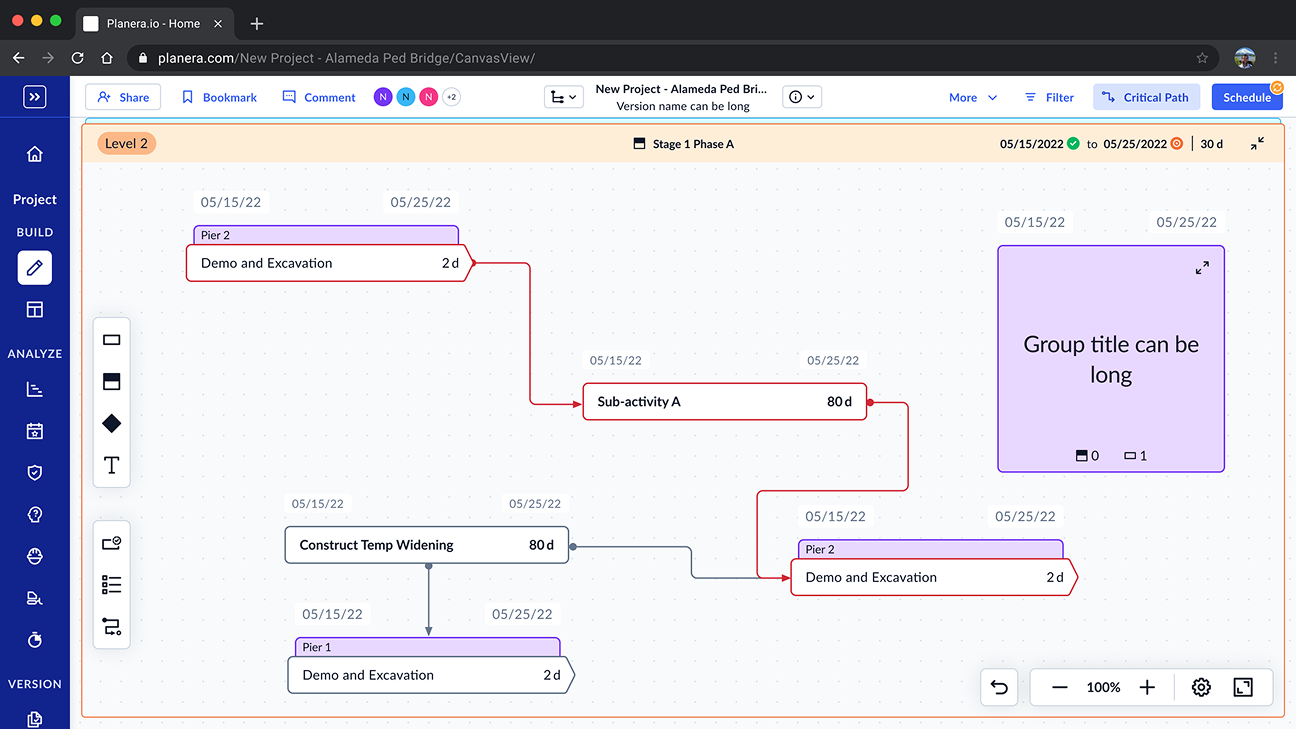Select the Sub-activity A node
This screenshot has width=1296, height=729.
725,402
